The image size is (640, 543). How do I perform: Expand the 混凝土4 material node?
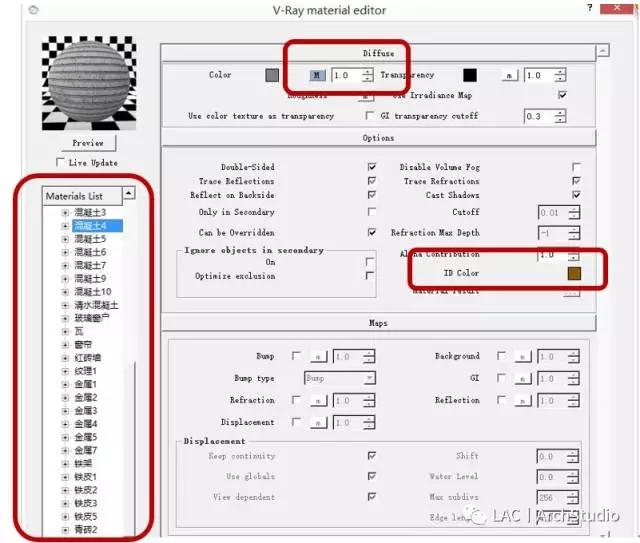click(65, 226)
